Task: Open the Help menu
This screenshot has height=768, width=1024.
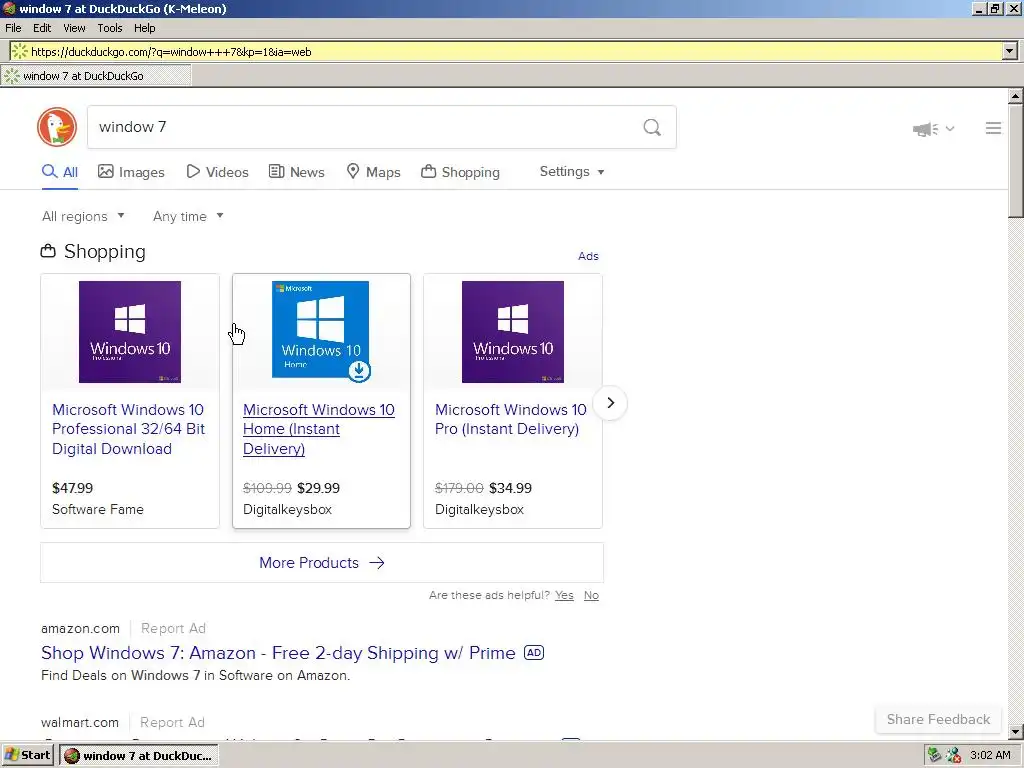Action: (x=144, y=28)
